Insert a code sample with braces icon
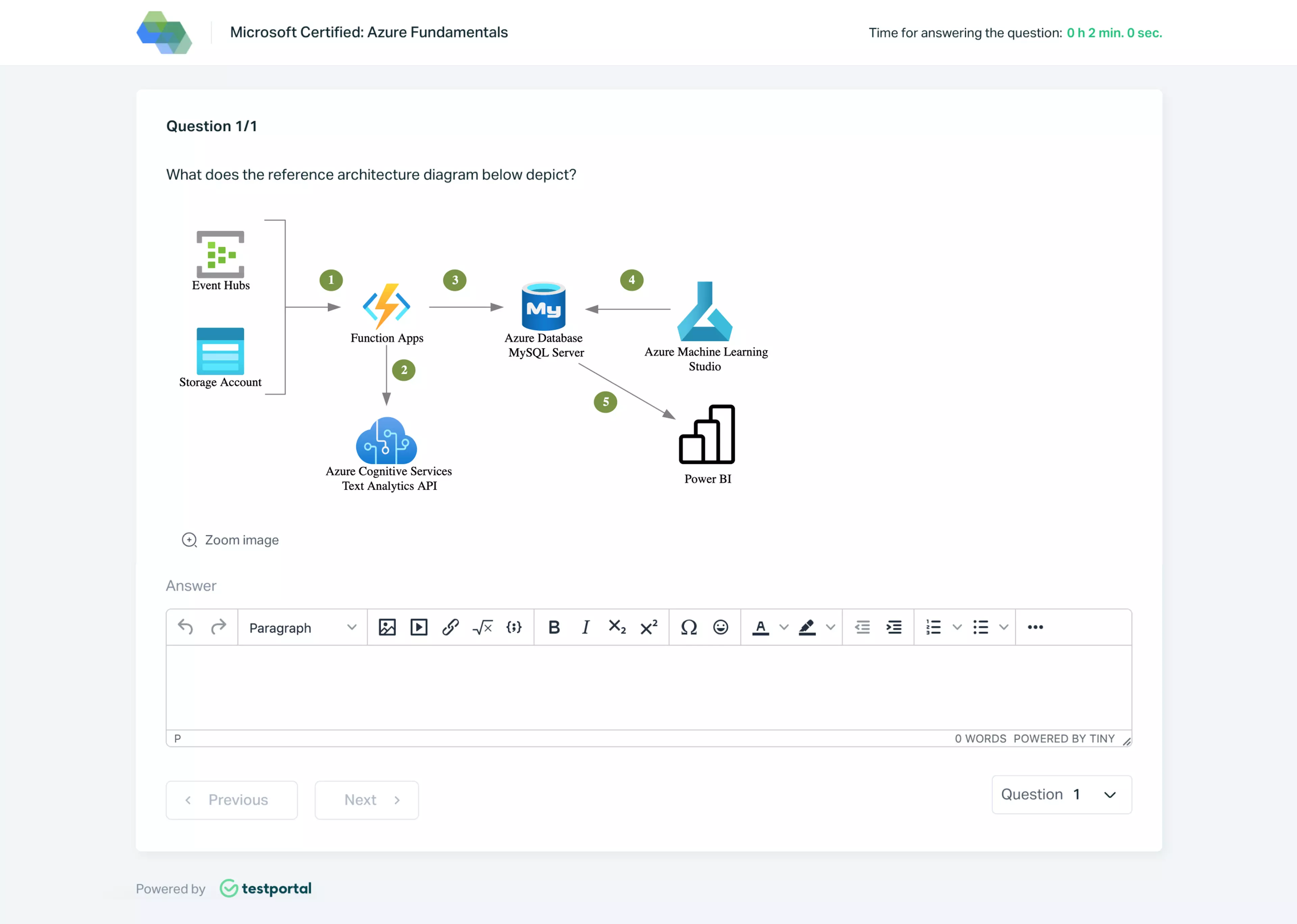 click(514, 627)
